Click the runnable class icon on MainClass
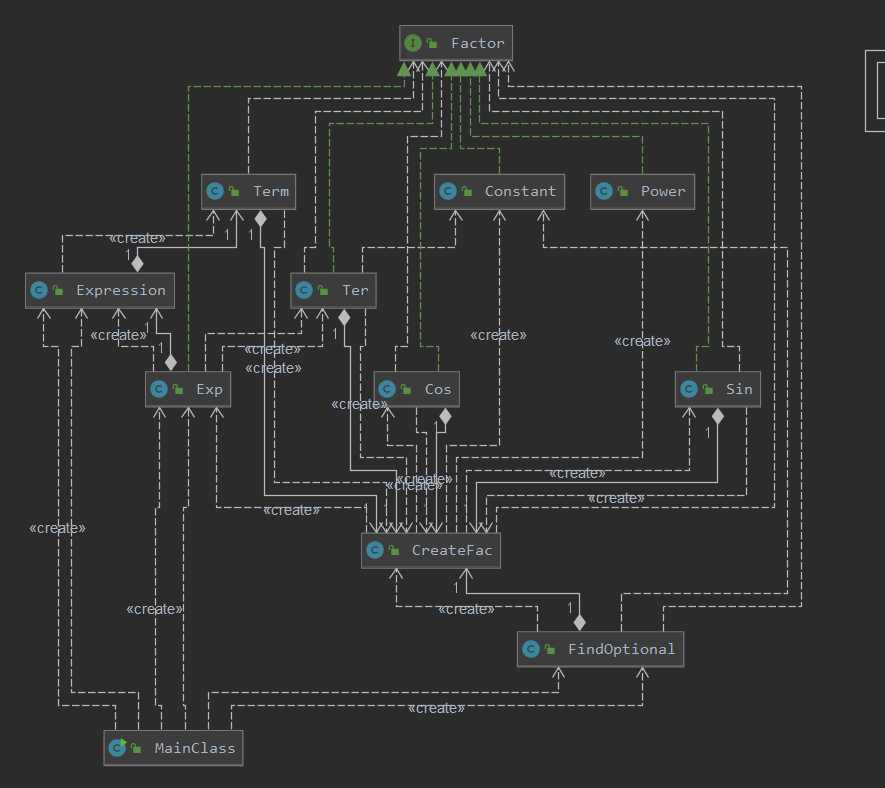This screenshot has width=885, height=788. [x=117, y=748]
